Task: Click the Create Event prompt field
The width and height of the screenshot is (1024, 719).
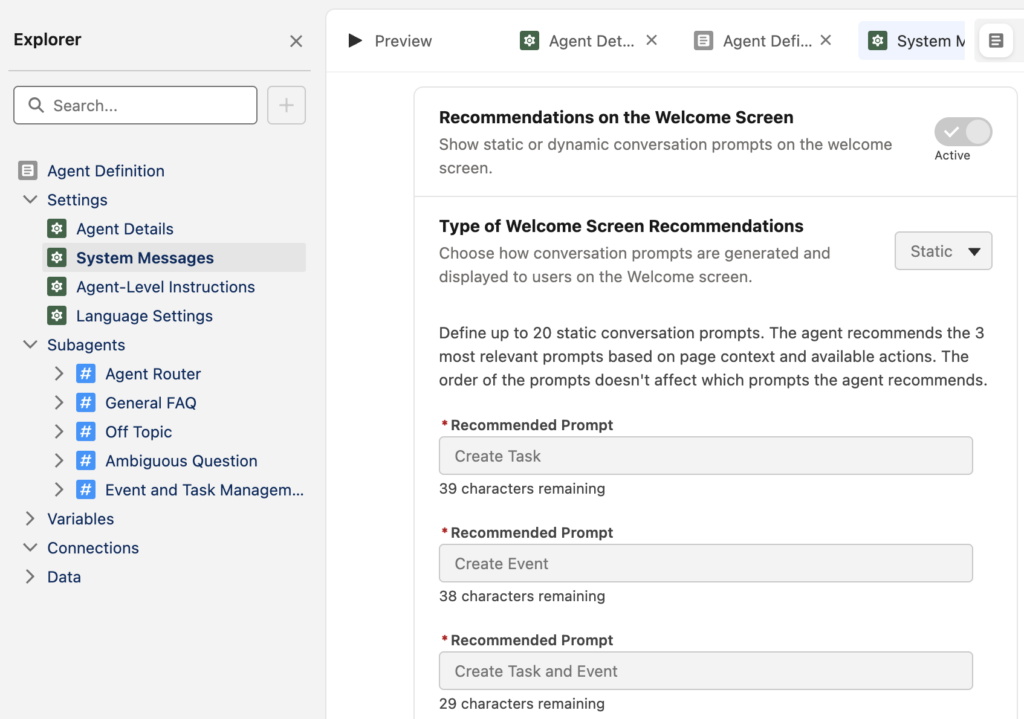Action: [705, 563]
